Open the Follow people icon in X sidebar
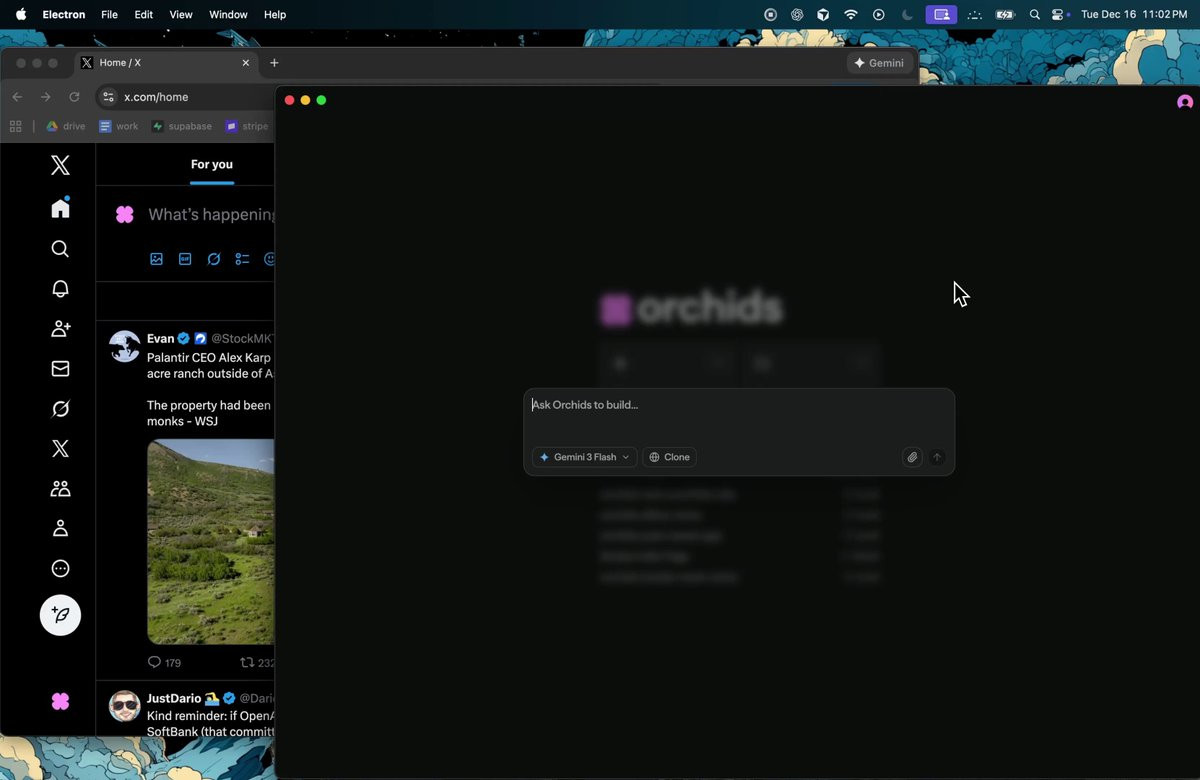This screenshot has height=780, width=1200. 60,329
